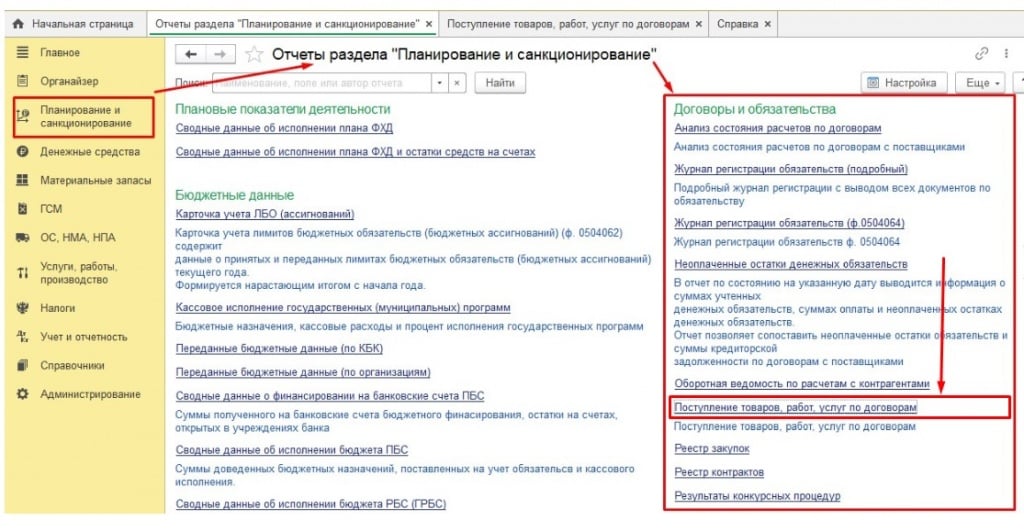Viewport: 1024px width, 531px height.
Task: Click the Договоры и обязательства heading
Action: [x=755, y=109]
